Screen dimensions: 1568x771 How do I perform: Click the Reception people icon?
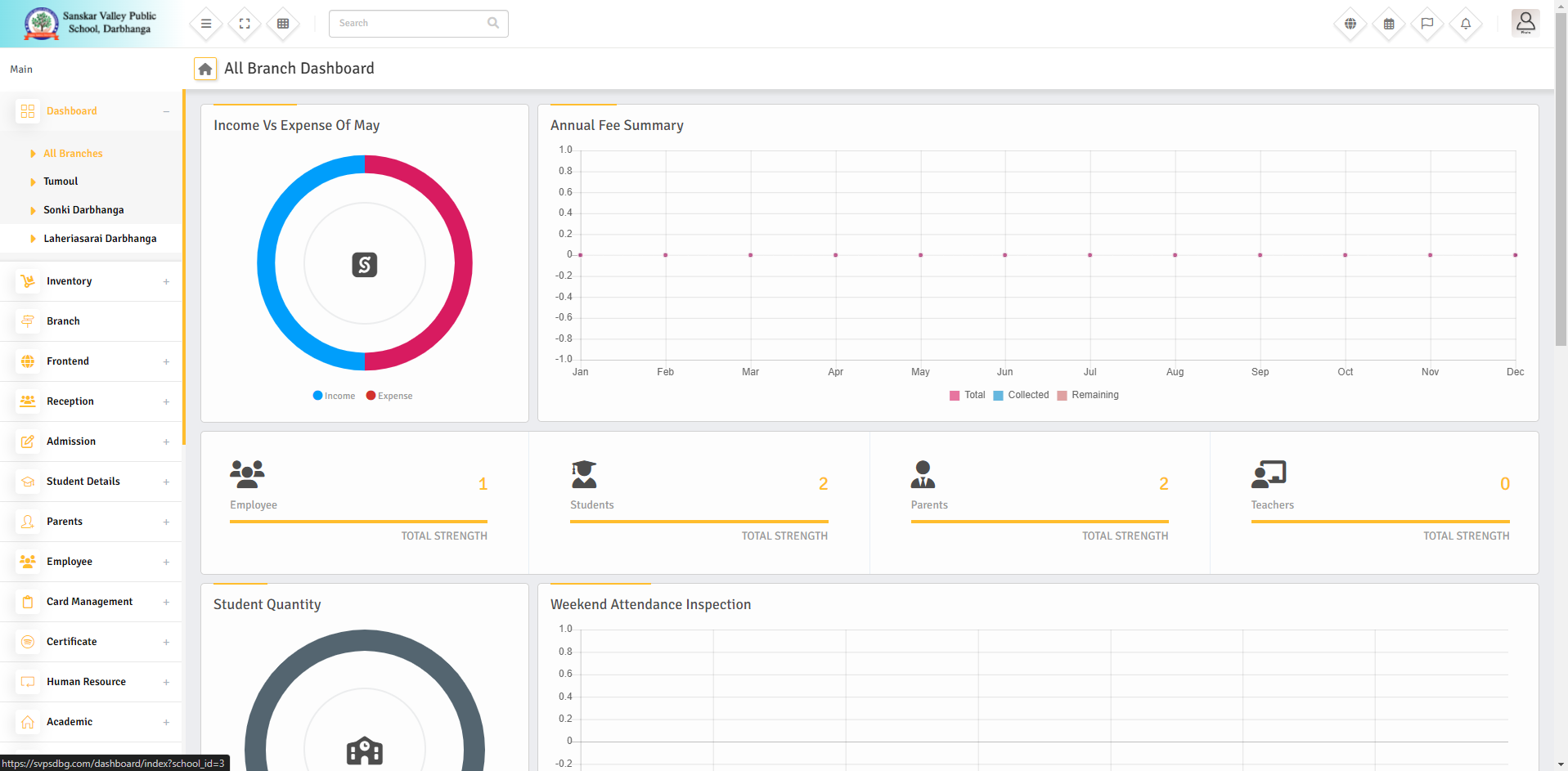point(28,401)
